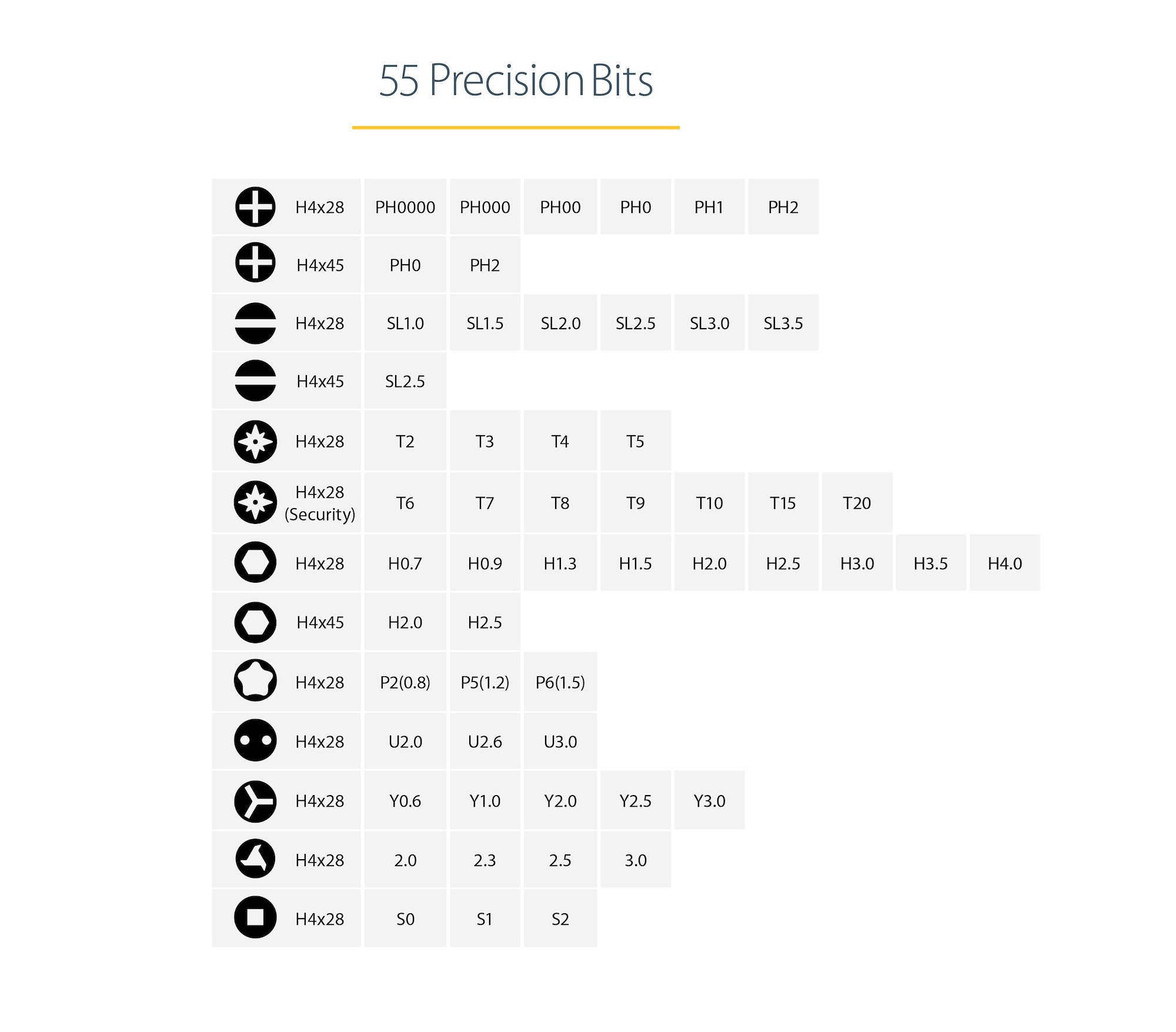Click the "55 Precision Bits" title

(516, 81)
